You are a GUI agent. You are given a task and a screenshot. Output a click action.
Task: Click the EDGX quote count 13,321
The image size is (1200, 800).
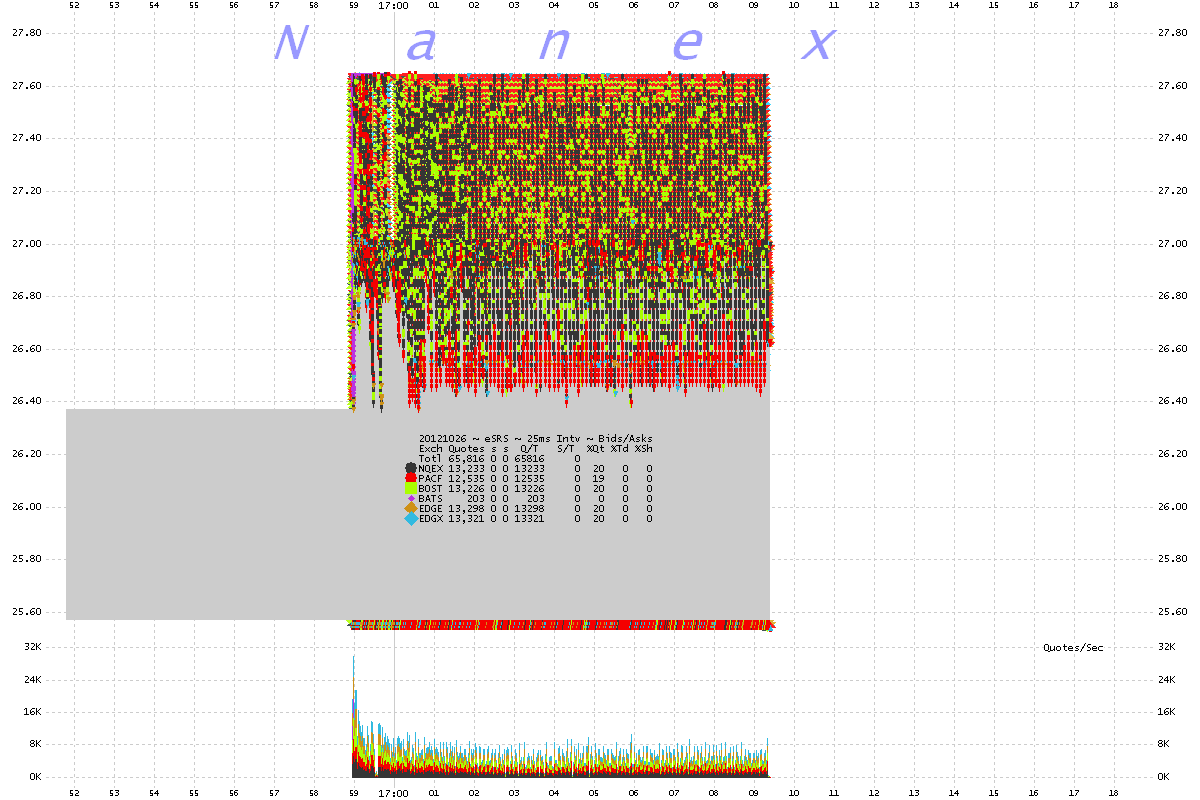(x=466, y=518)
